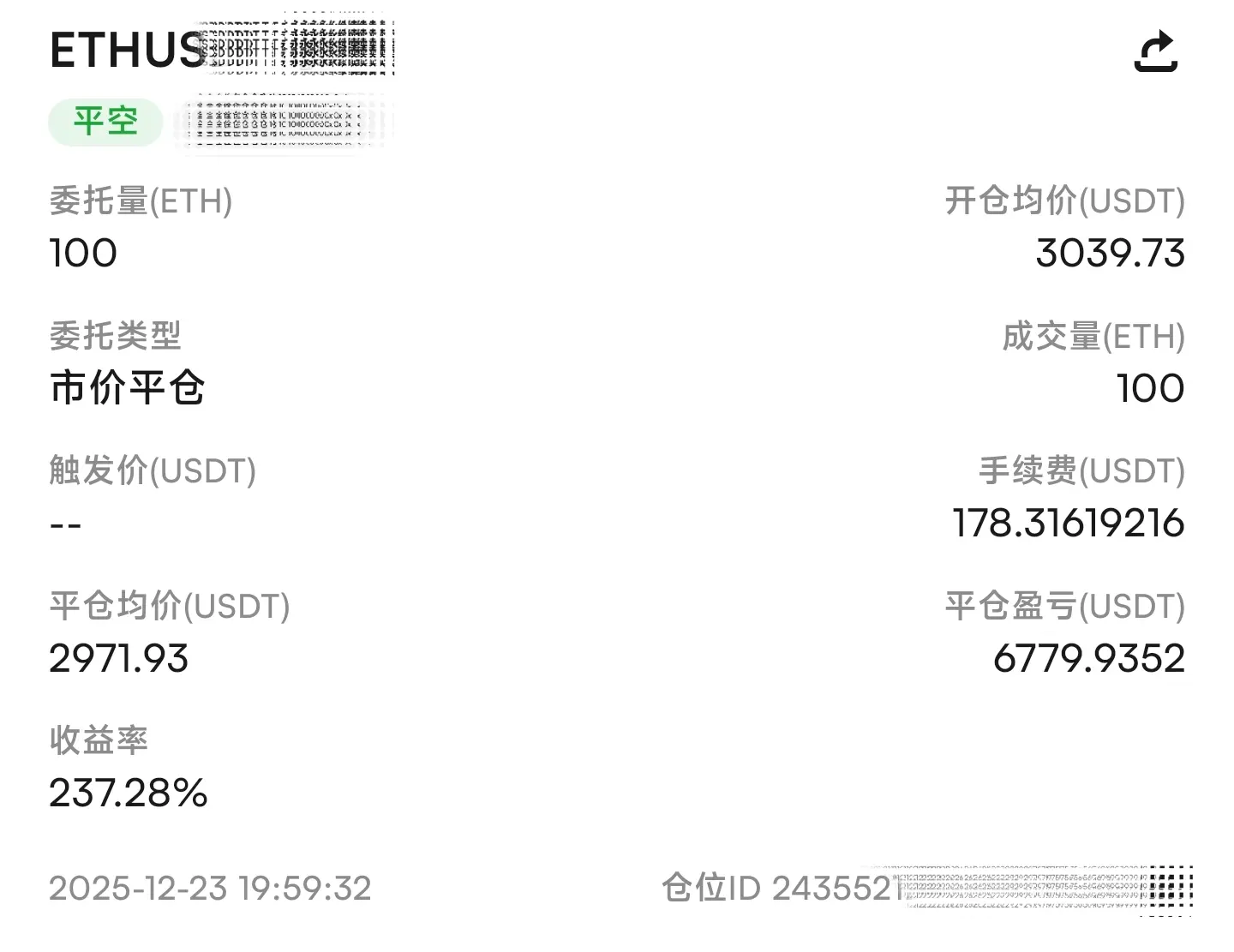
Task: Click the timestamp 2025-12-23 19:59:32
Action: (210, 889)
